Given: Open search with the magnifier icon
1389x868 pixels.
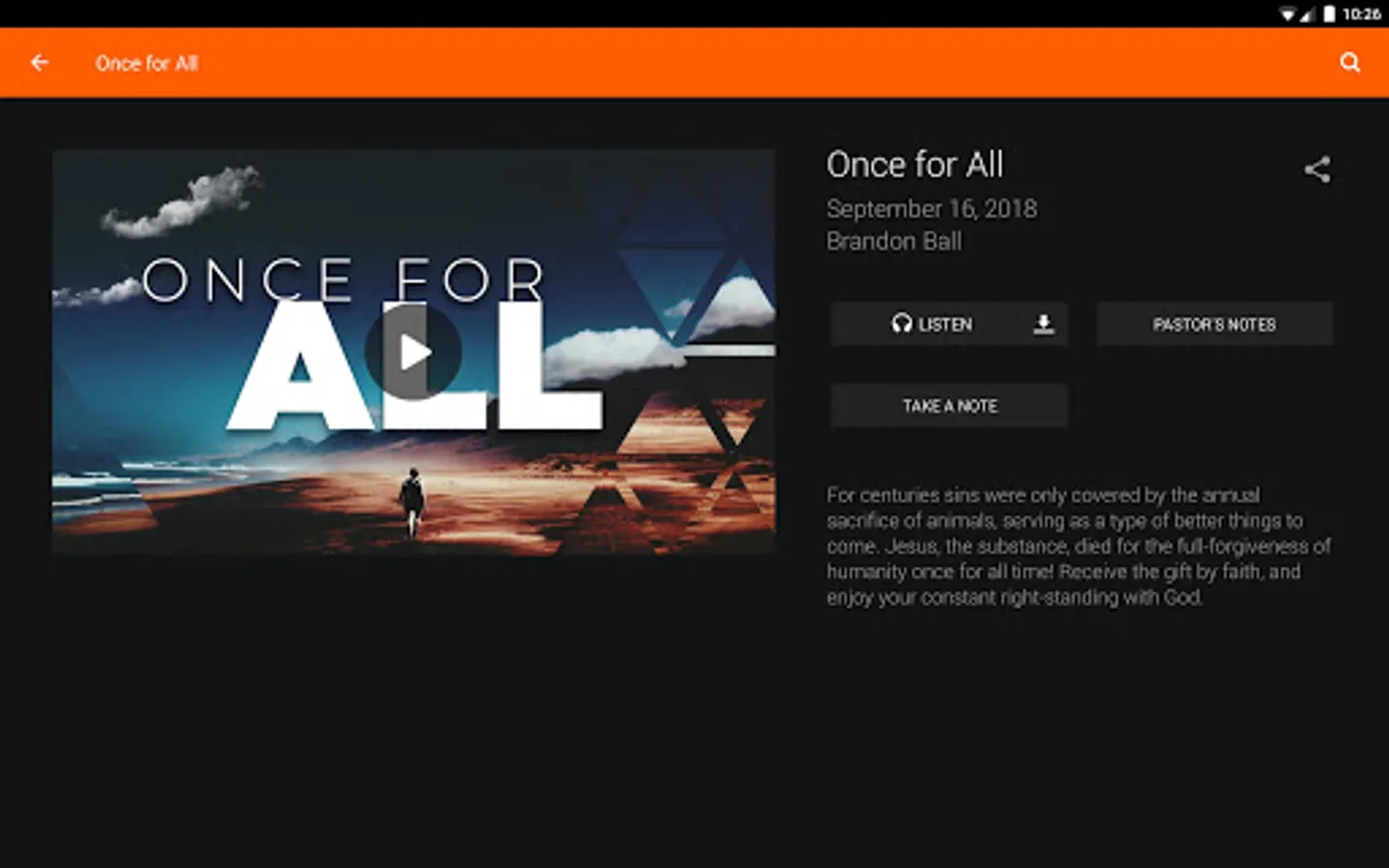Looking at the screenshot, I should (x=1349, y=63).
